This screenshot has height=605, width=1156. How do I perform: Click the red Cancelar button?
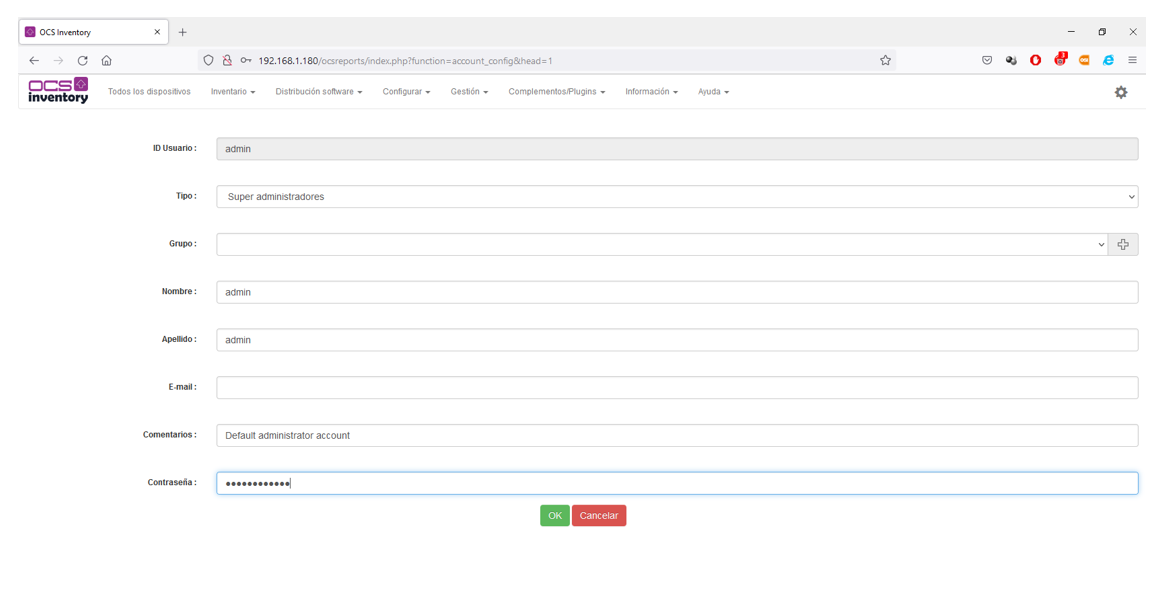pyautogui.click(x=599, y=516)
